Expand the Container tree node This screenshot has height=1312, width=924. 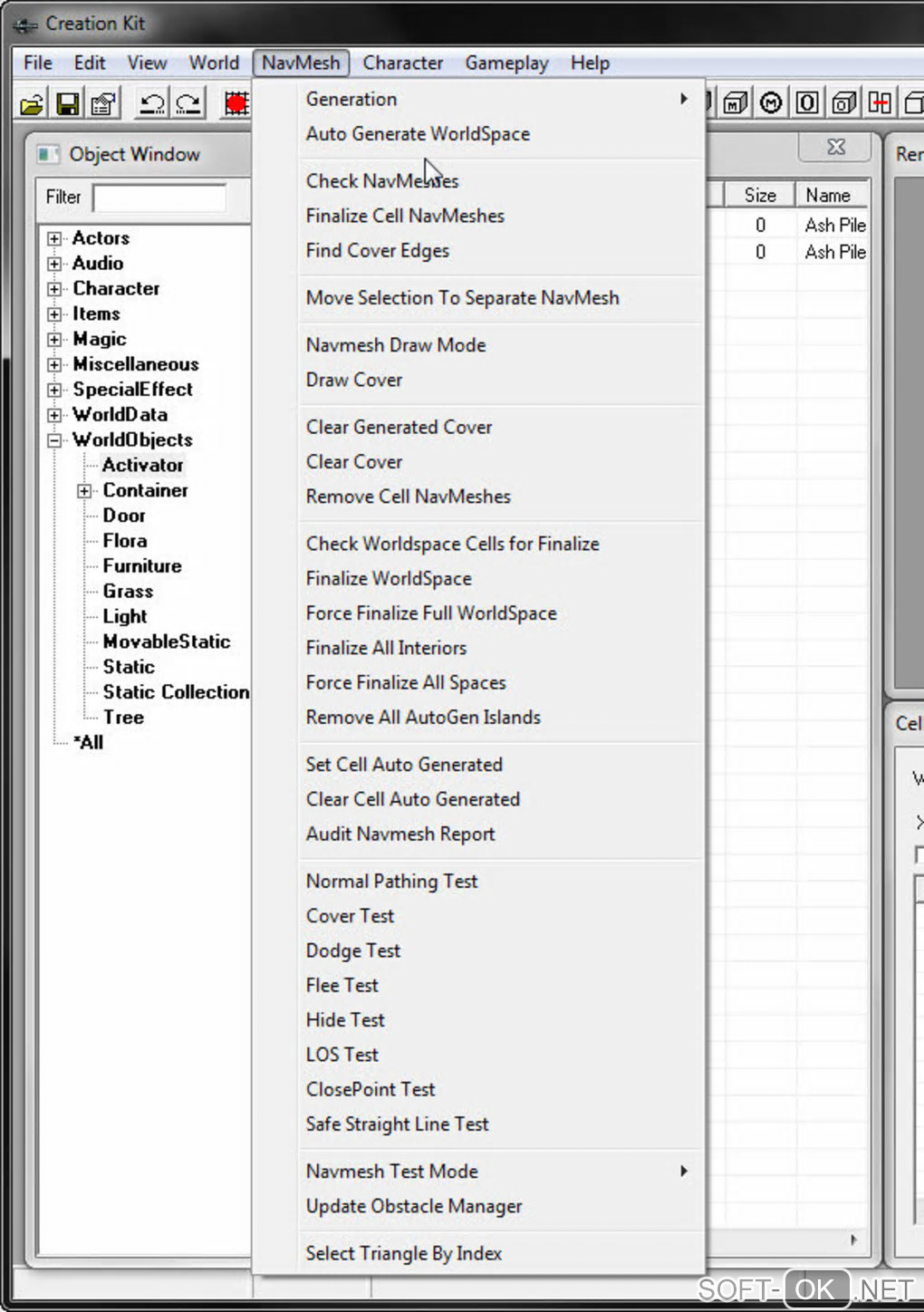(84, 491)
